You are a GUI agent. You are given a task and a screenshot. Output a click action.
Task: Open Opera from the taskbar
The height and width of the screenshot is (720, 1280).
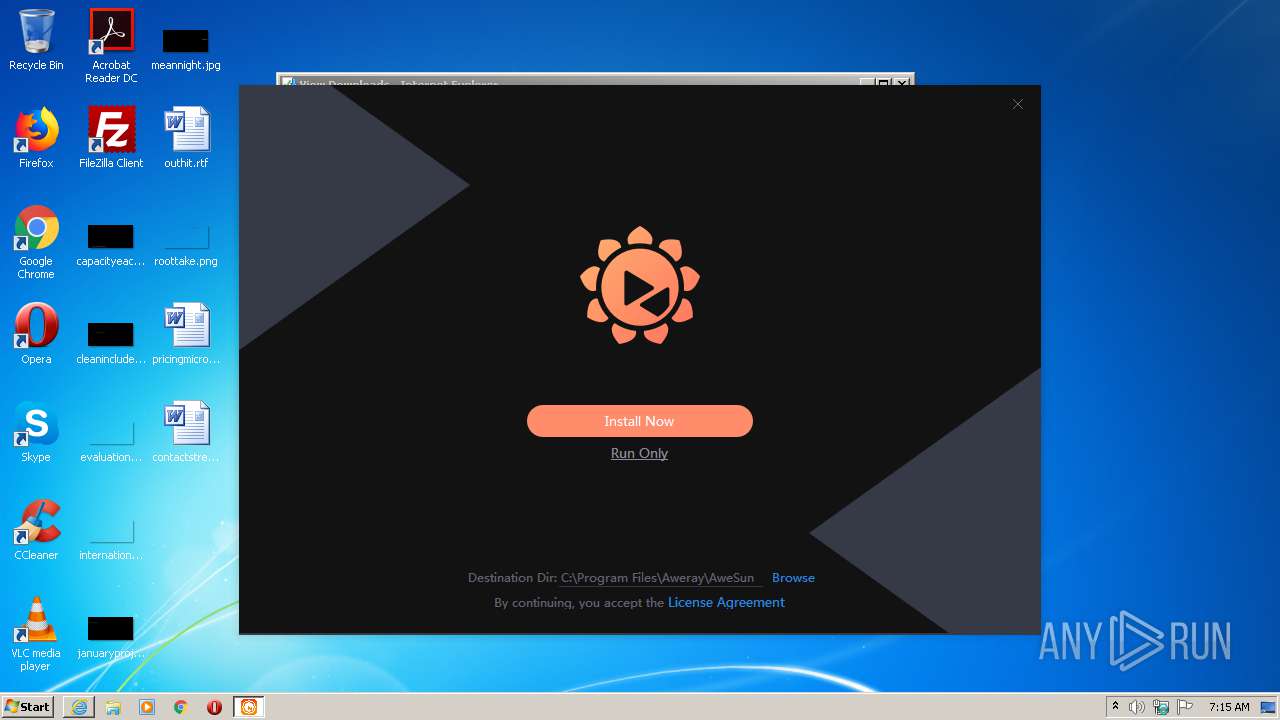214,707
